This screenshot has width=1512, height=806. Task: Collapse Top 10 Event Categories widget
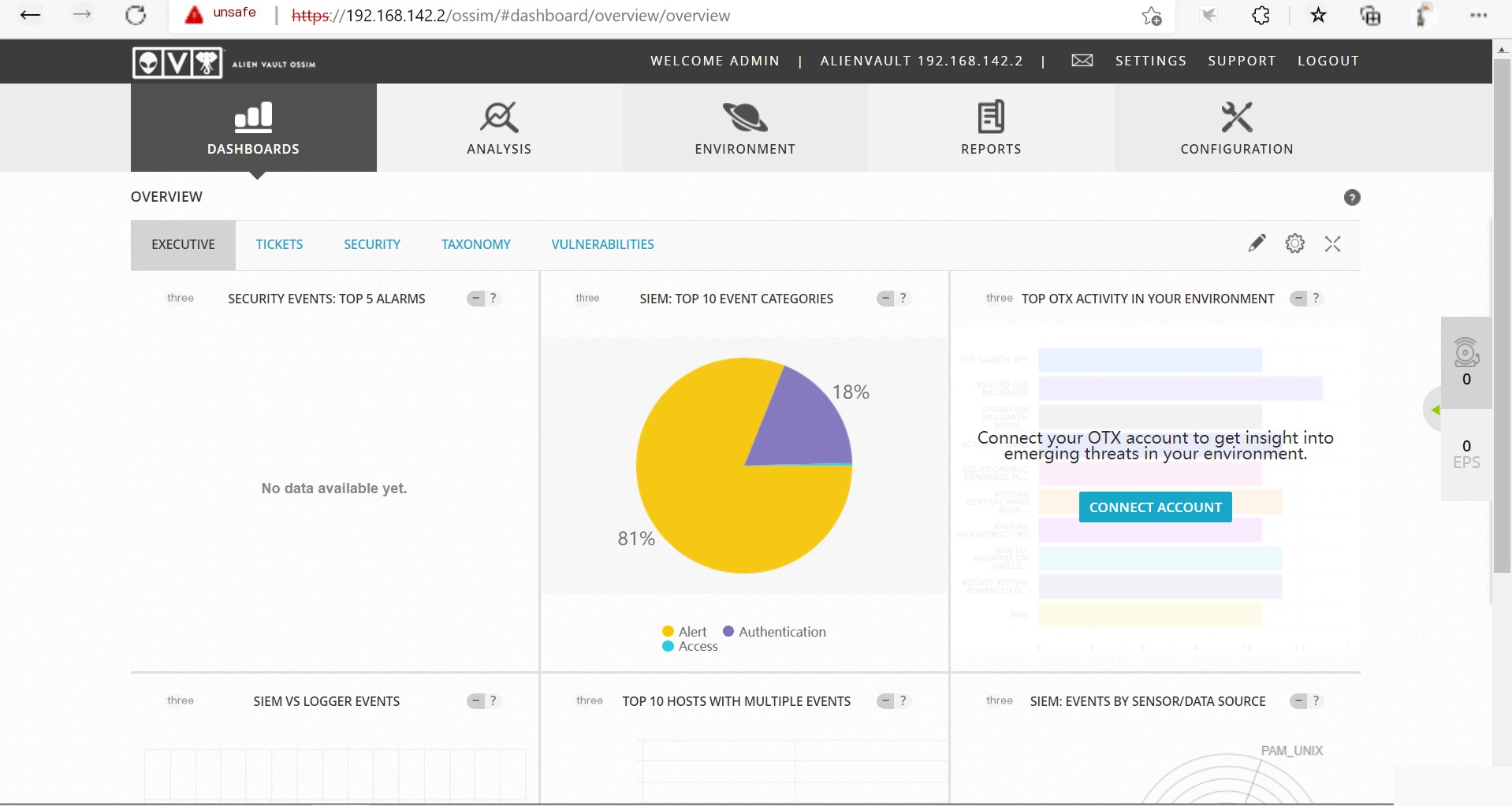coord(885,299)
